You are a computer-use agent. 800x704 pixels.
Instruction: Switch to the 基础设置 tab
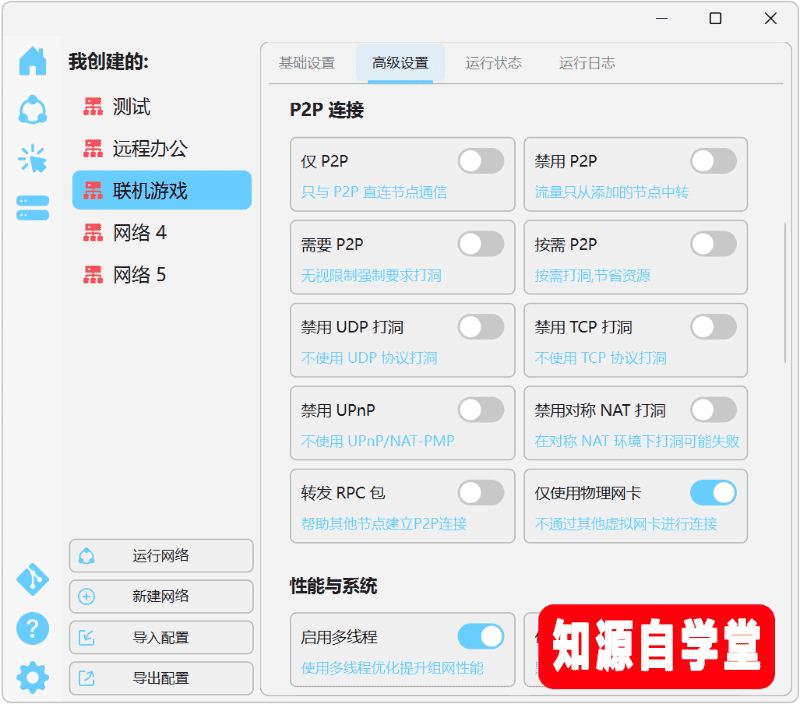(307, 63)
